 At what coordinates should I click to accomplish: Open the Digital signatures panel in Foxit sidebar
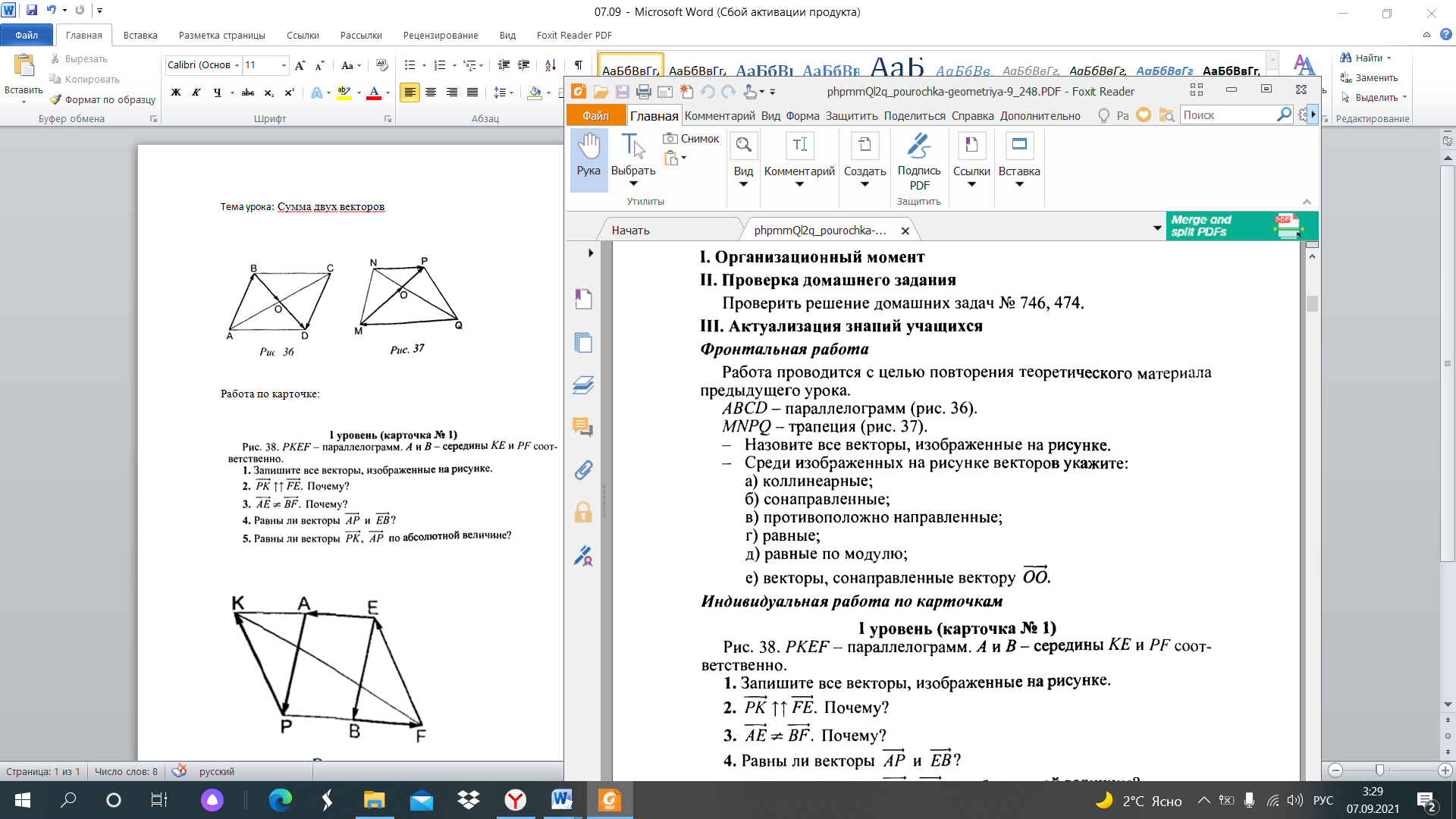[583, 556]
